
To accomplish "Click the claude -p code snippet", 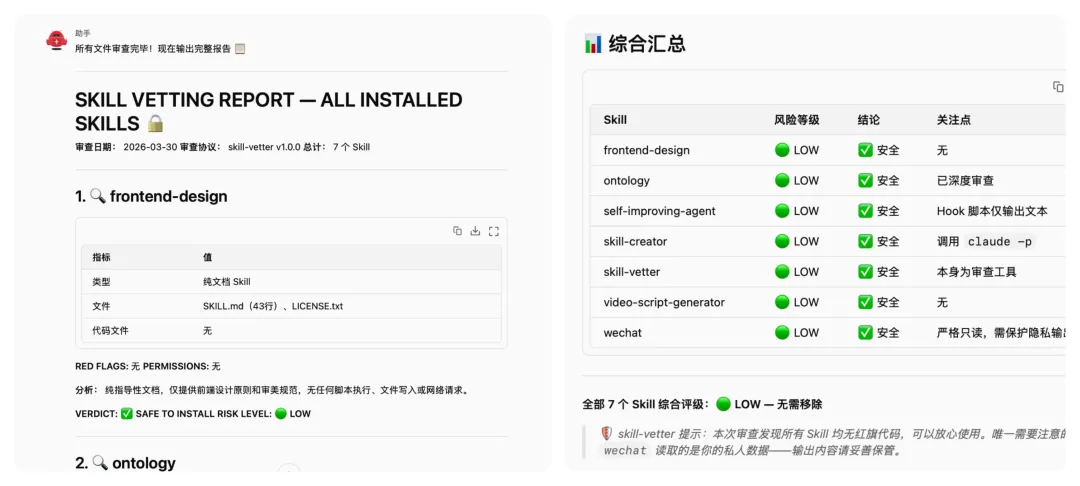I will coord(999,241).
